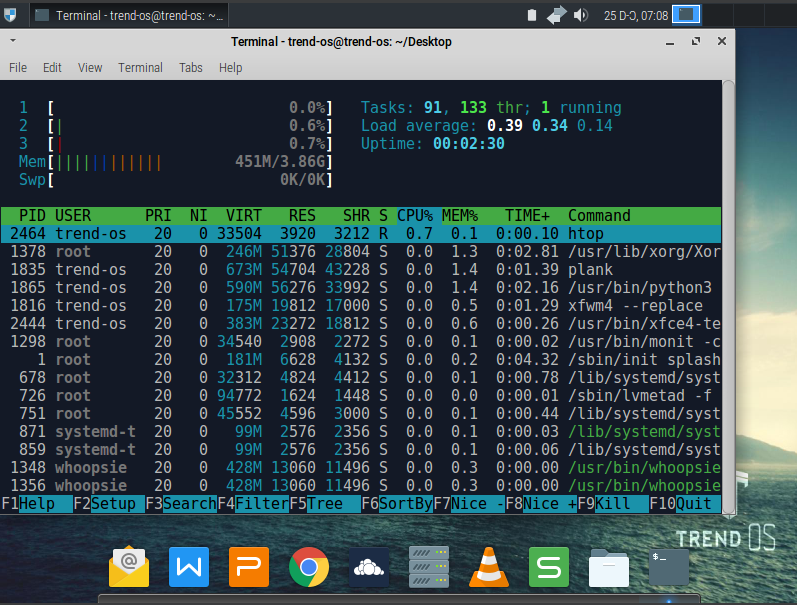This screenshot has width=797, height=605.
Task: Open the file manager folder icon
Action: [x=608, y=567]
